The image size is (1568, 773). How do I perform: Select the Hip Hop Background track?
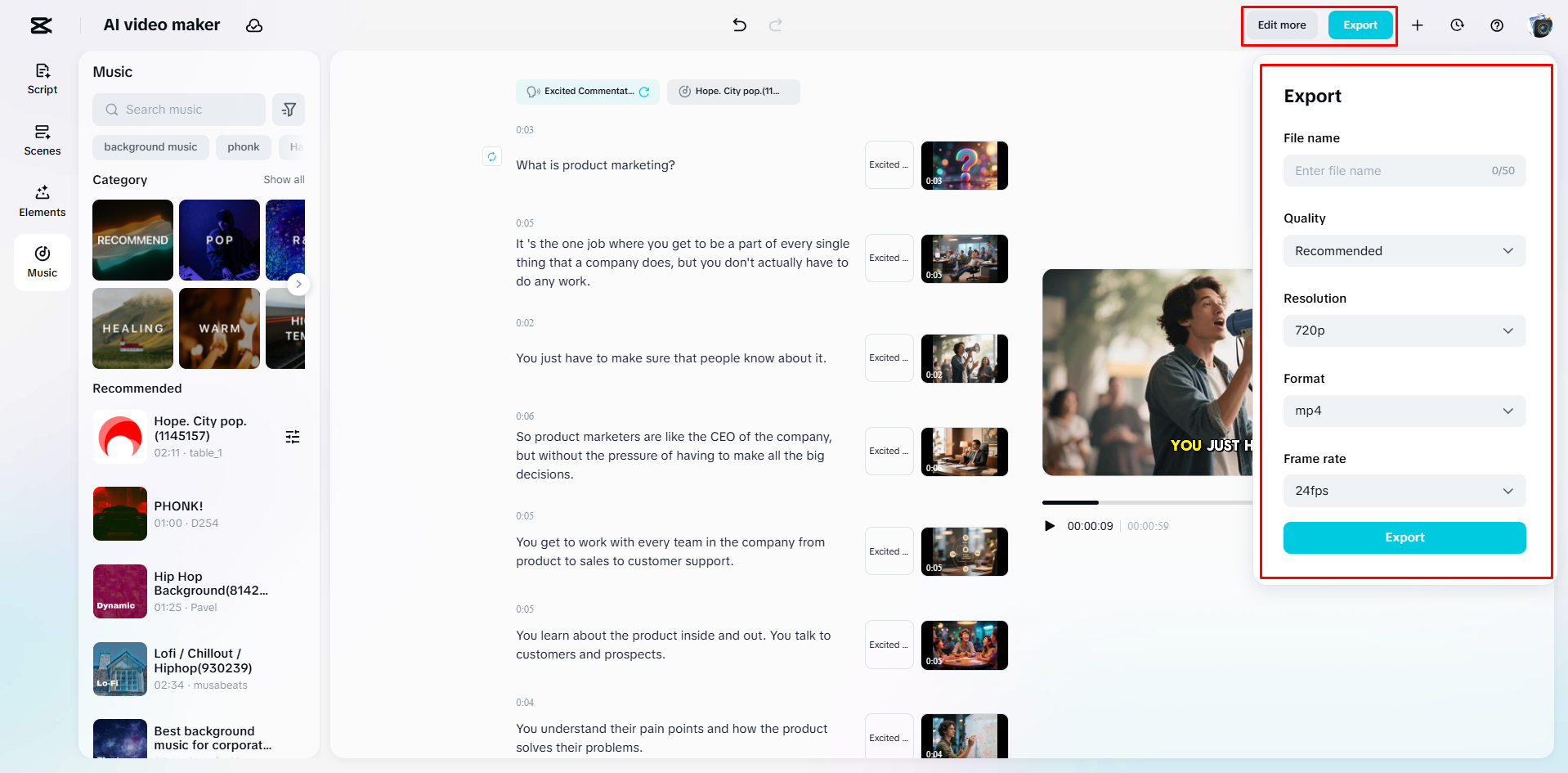(x=197, y=591)
